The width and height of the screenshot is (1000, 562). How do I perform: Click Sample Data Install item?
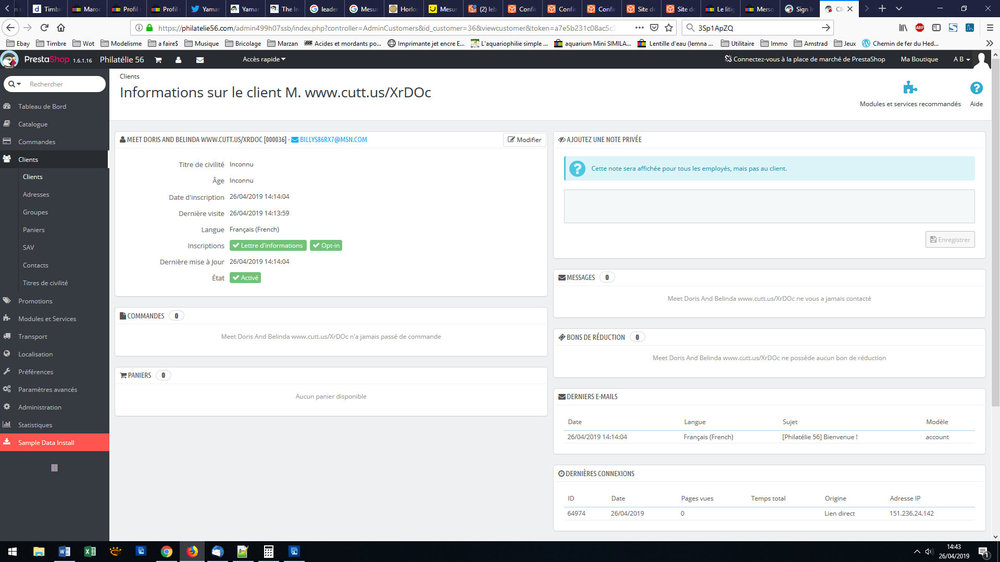click(54, 443)
